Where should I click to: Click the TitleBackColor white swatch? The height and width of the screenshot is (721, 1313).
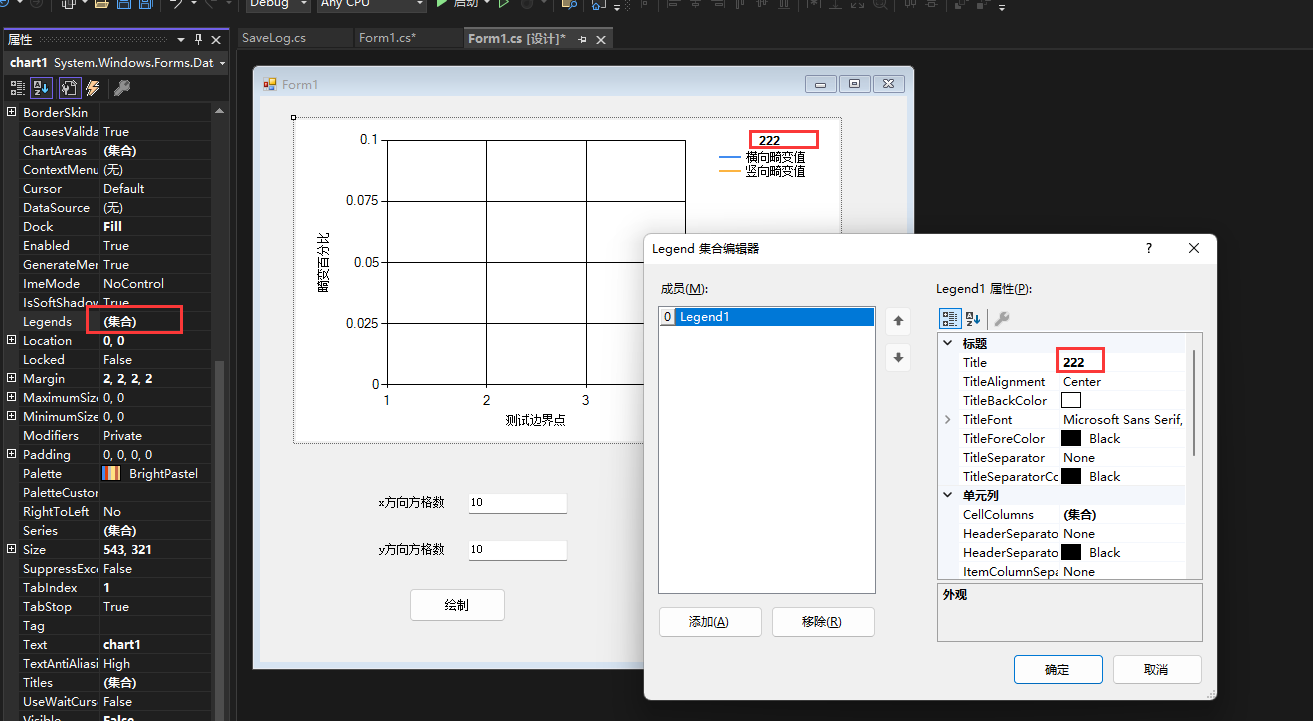pyautogui.click(x=1071, y=400)
